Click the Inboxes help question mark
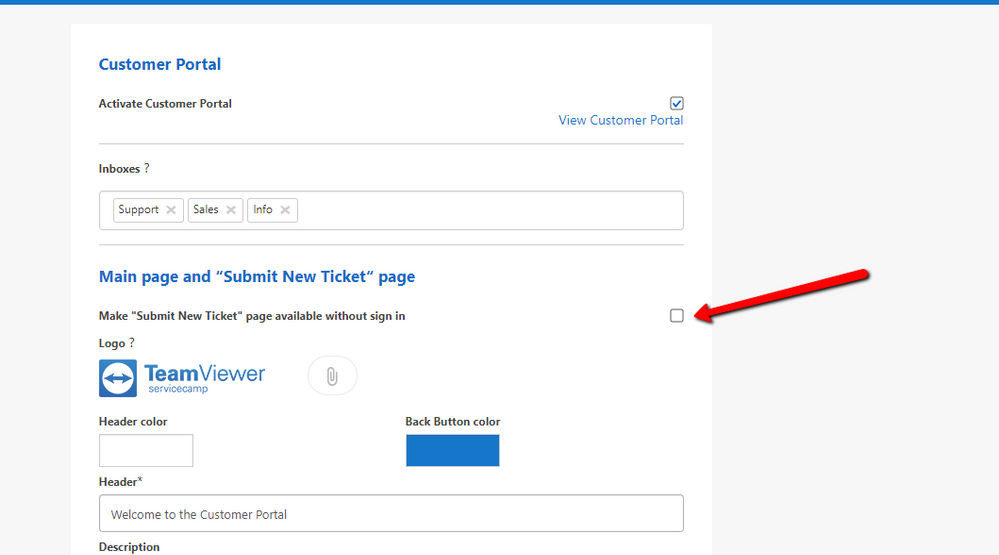This screenshot has height=555, width=999. (x=147, y=168)
